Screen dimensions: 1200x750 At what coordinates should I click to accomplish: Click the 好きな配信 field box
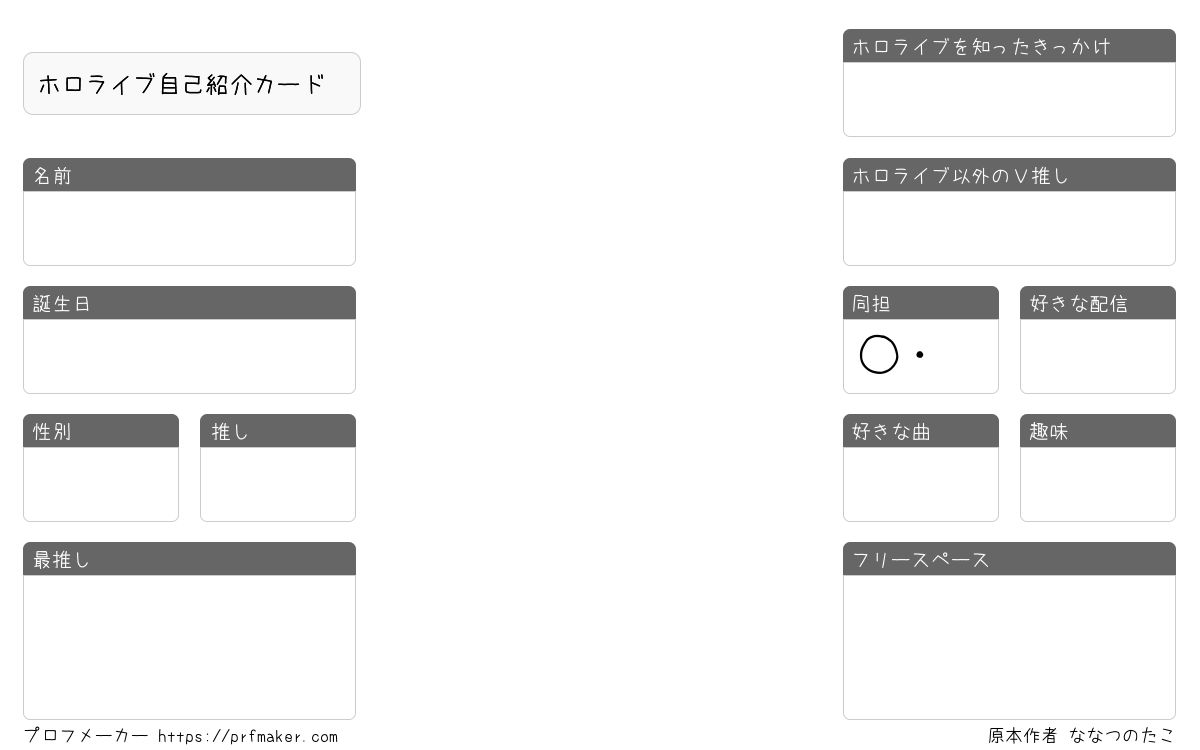point(1098,356)
